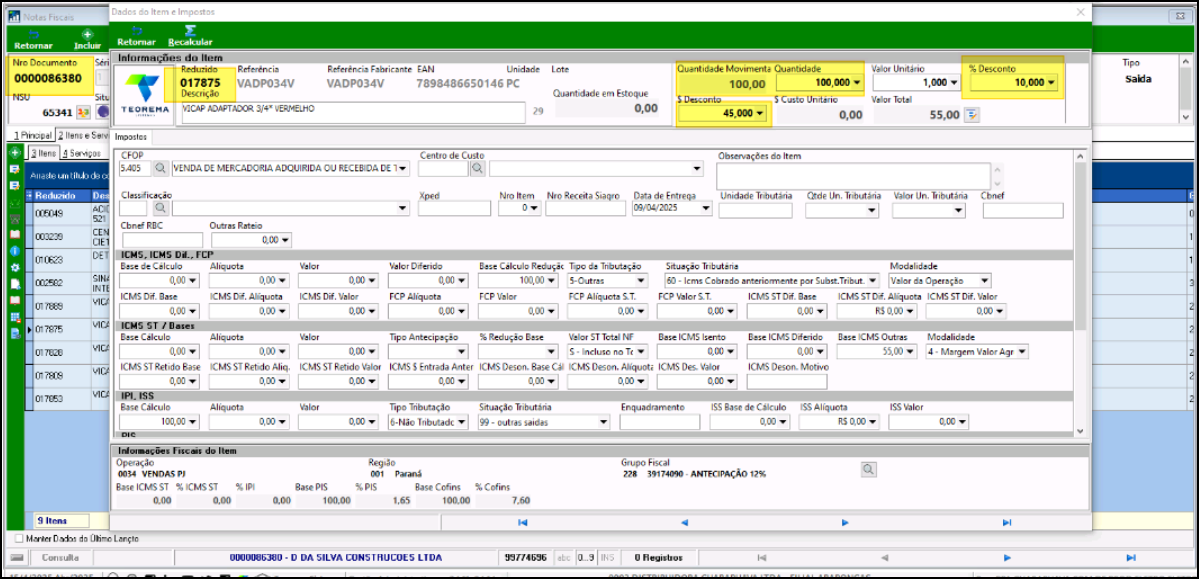Screen dimensions: 1199x579
Task: Open the 4 Serviços sub-tab
Action: (82, 153)
